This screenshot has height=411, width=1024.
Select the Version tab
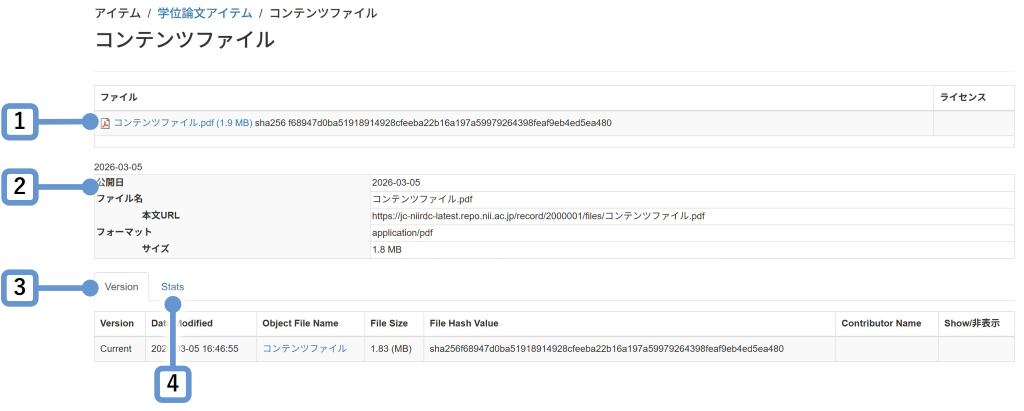pyautogui.click(x=121, y=287)
